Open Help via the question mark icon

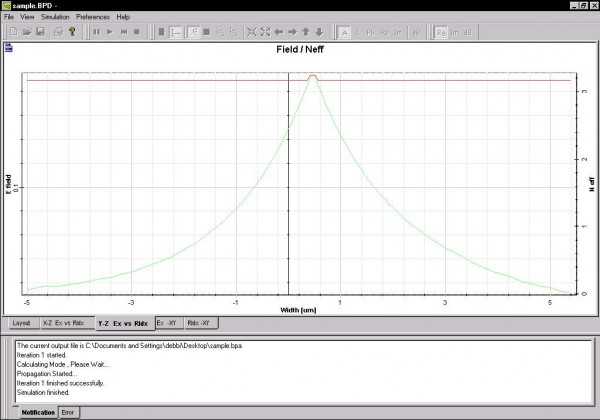point(72,32)
